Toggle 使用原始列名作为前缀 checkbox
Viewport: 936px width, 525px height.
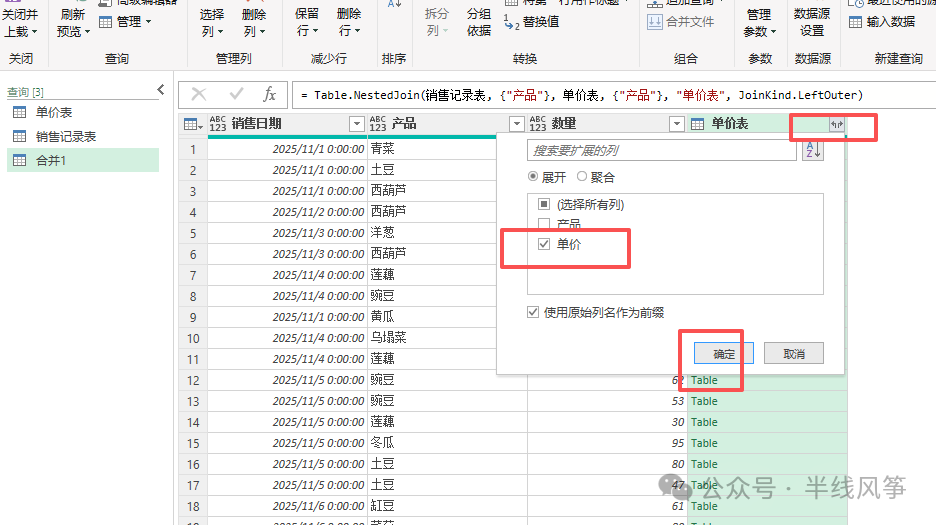[533, 312]
